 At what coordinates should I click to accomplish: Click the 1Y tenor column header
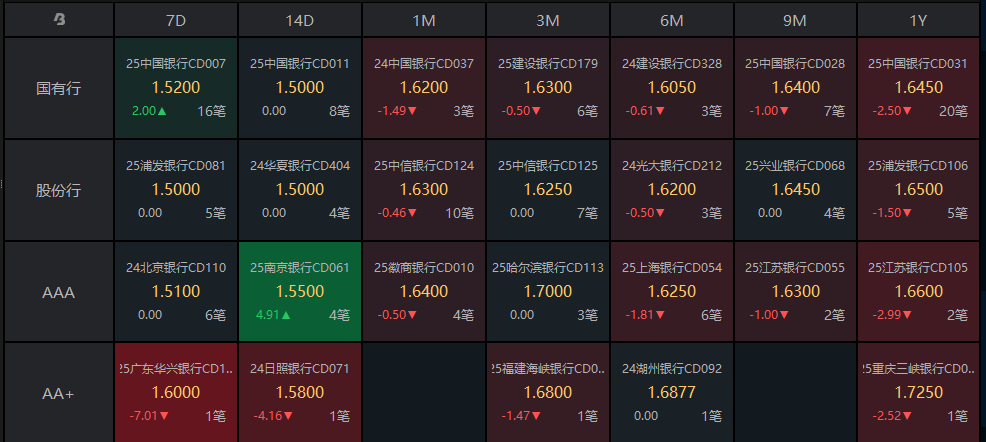click(x=918, y=19)
